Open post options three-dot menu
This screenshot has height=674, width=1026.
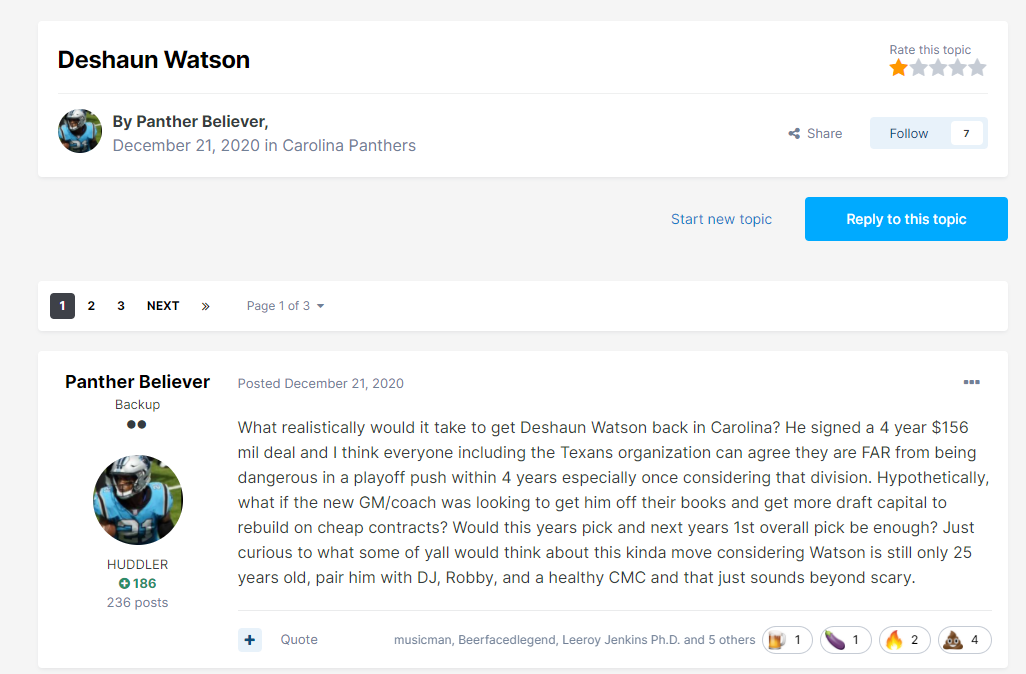[x=971, y=383]
